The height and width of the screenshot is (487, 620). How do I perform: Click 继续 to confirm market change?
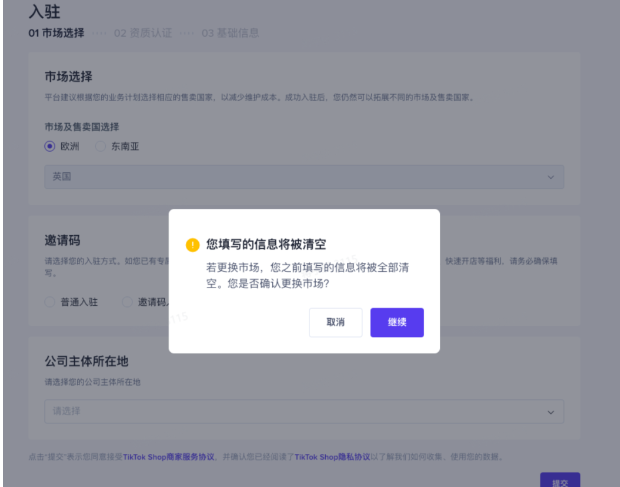pos(397,322)
